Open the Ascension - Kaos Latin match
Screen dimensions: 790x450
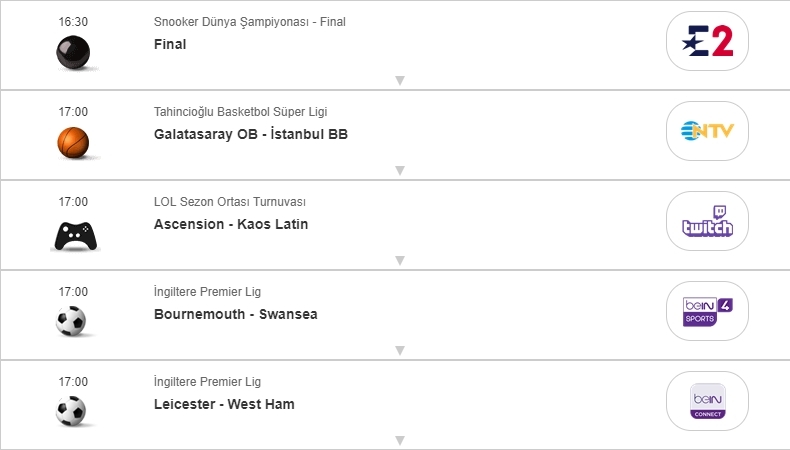231,224
